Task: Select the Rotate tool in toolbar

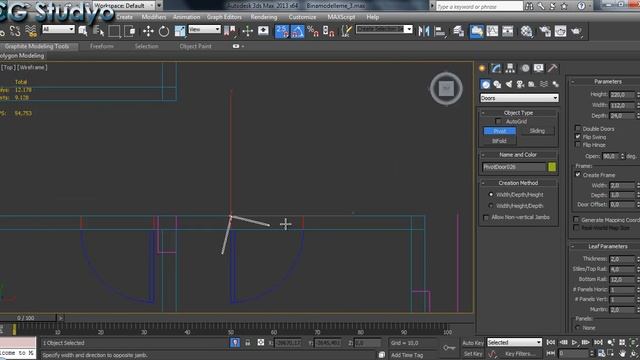Action: click(x=164, y=31)
